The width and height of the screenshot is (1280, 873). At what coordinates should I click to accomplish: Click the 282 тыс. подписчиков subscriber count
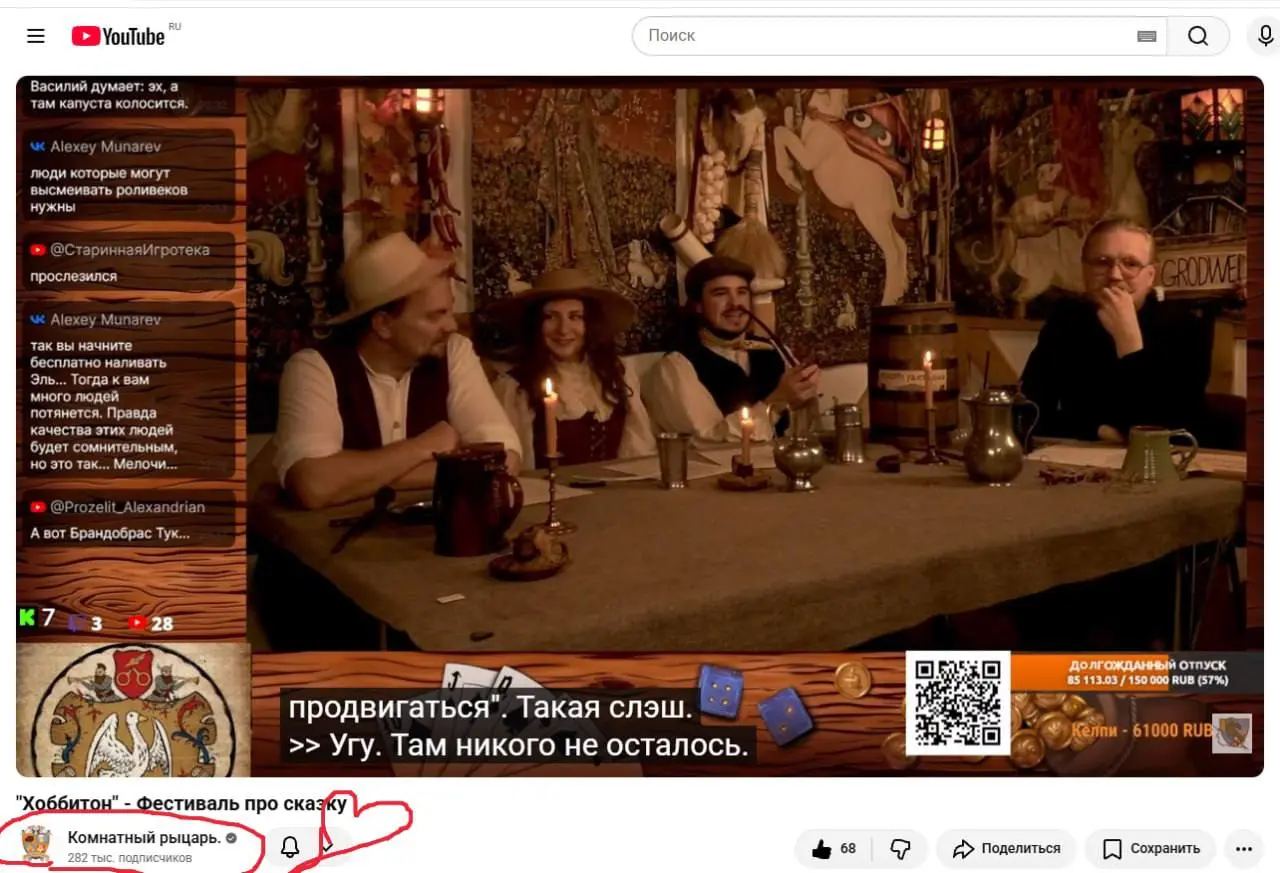(x=130, y=858)
